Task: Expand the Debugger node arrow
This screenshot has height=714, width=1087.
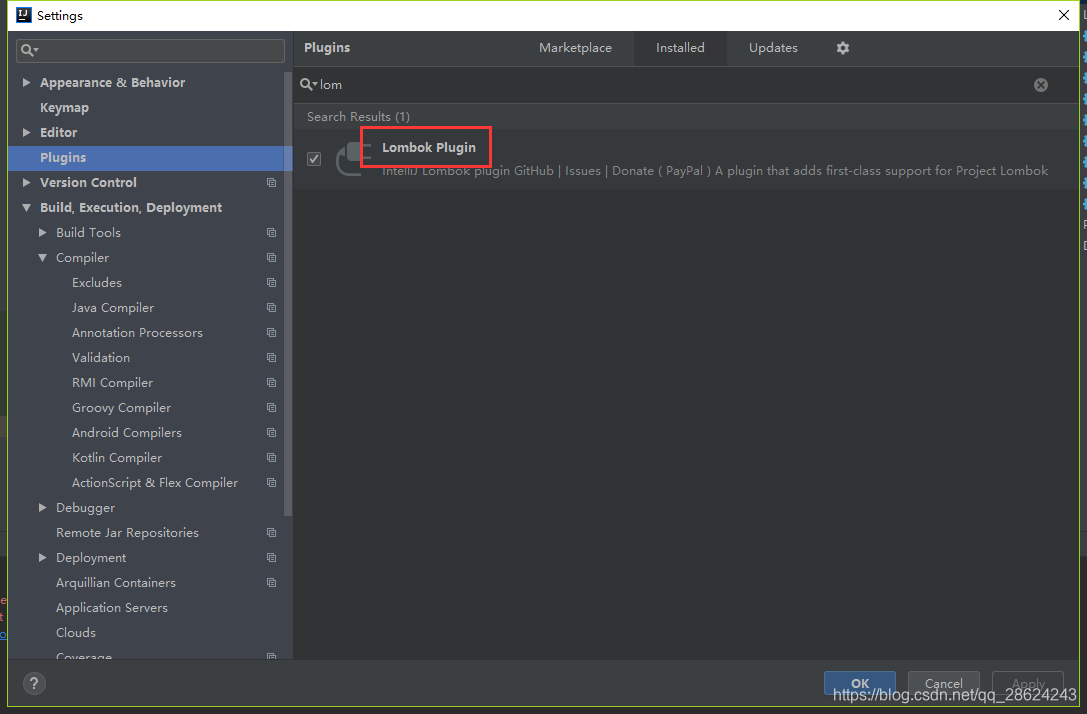Action: click(x=42, y=507)
